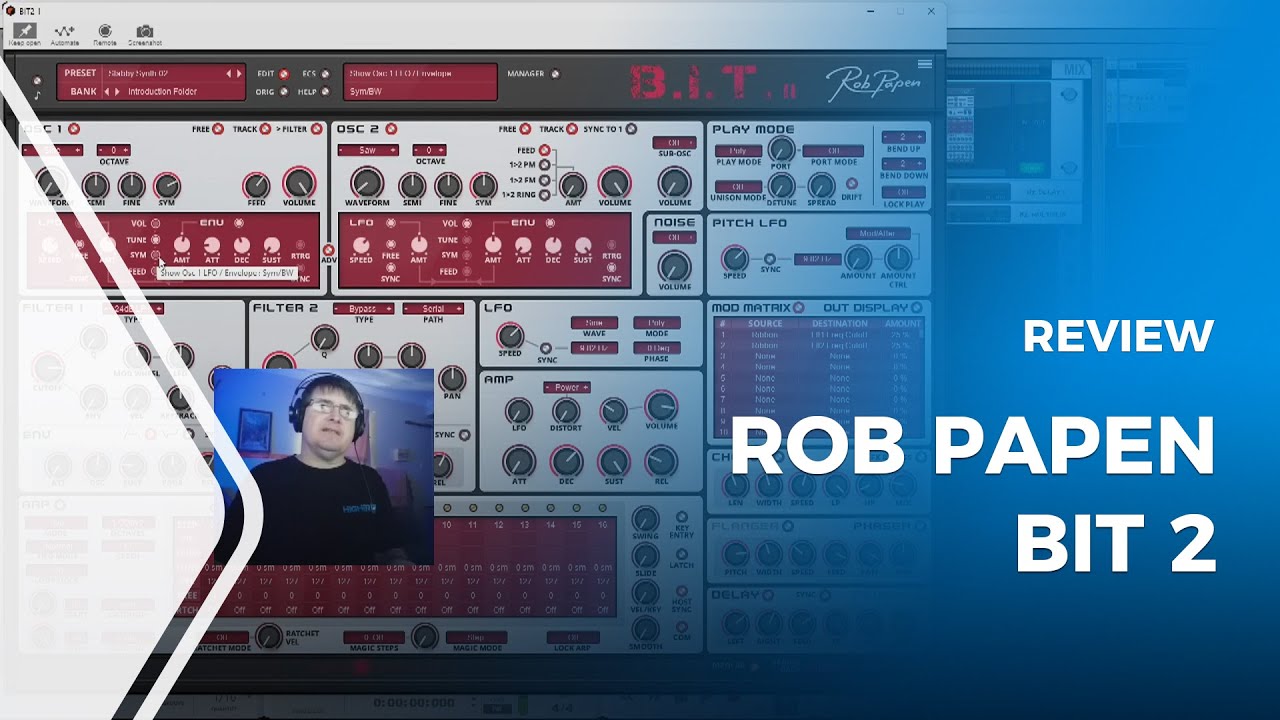Enable OSC 2 FEED modulation
This screenshot has height=720, width=1280.
tap(545, 150)
